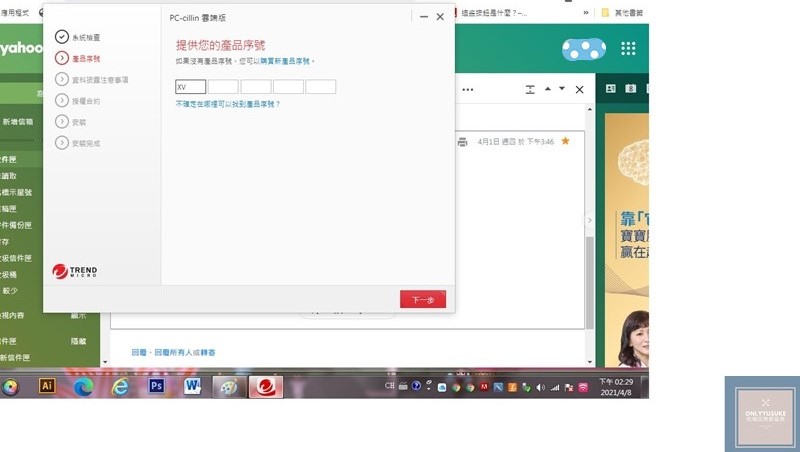
Task: Open Photoshop from the taskbar
Action: click(156, 386)
